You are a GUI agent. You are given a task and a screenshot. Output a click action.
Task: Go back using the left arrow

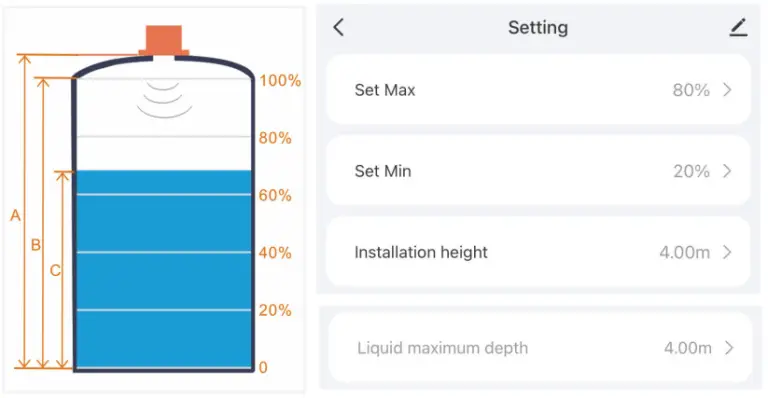[x=339, y=27]
